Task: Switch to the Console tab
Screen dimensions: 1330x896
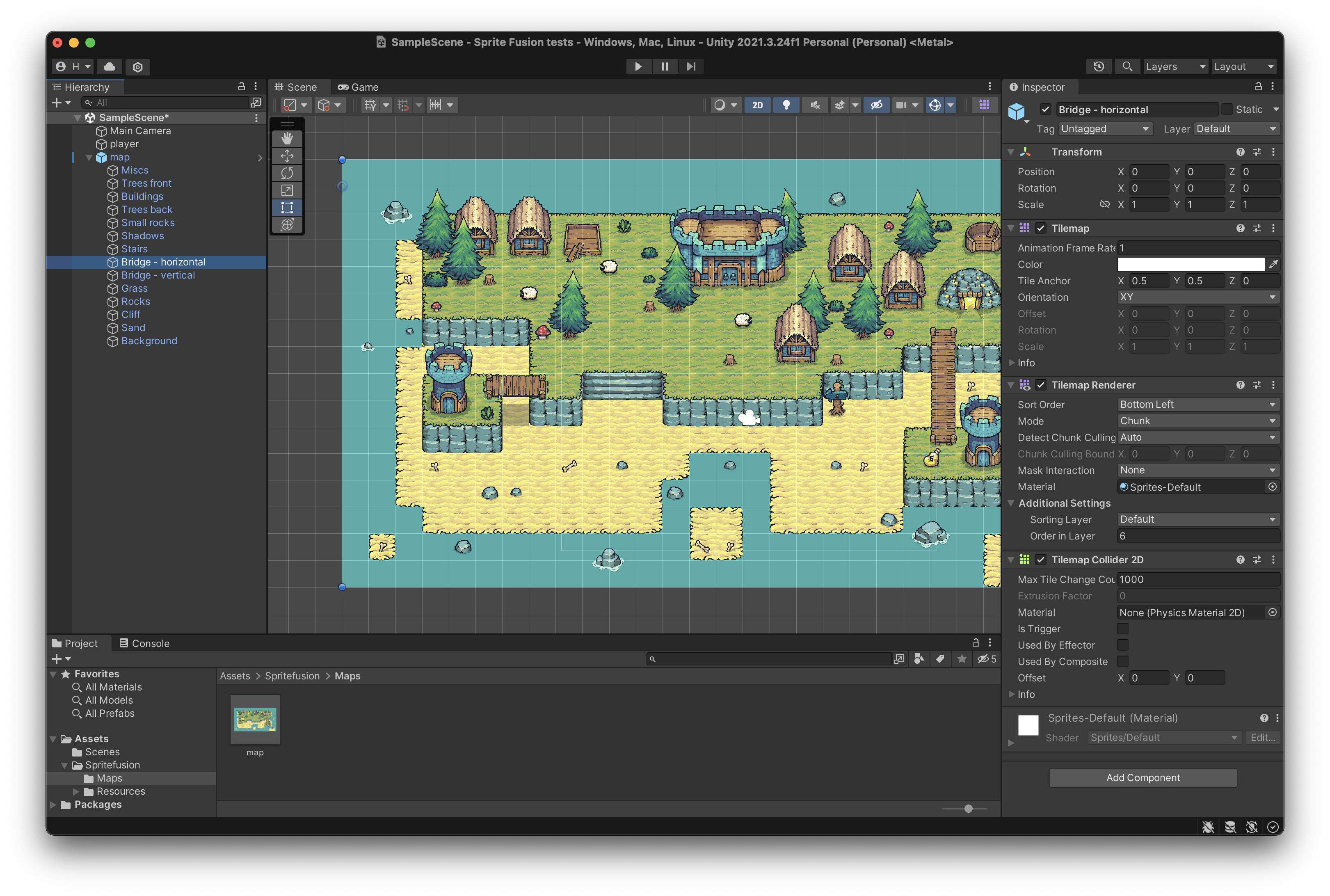Action: click(x=144, y=643)
